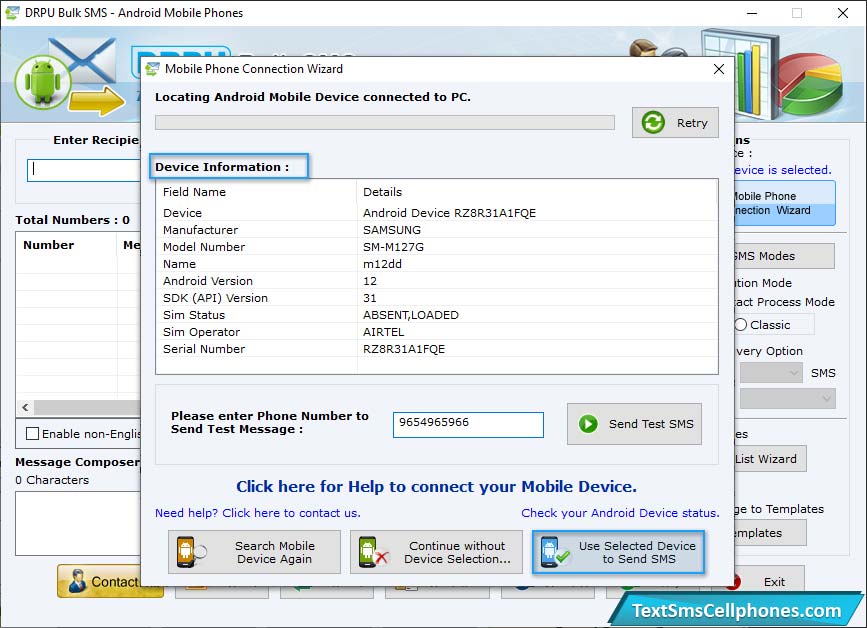Click the 'device is selected' link in main window
Image resolution: width=867 pixels, height=628 pixels.
click(783, 170)
